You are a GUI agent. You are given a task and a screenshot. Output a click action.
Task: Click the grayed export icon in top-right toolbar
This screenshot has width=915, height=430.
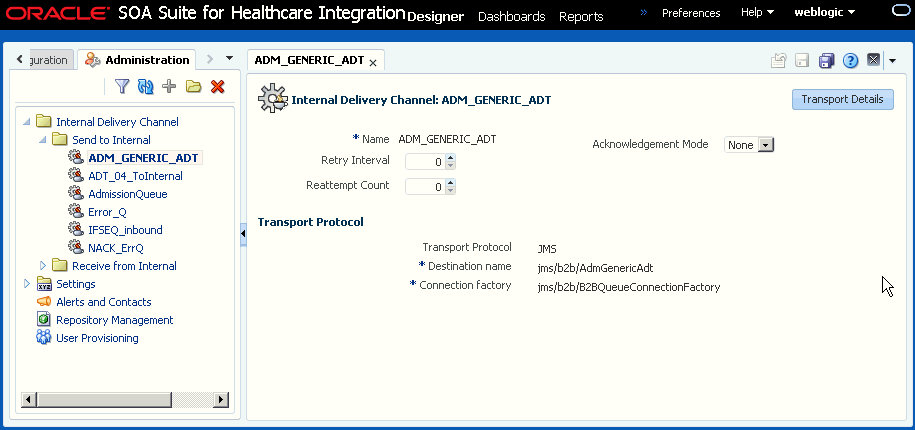coord(778,60)
